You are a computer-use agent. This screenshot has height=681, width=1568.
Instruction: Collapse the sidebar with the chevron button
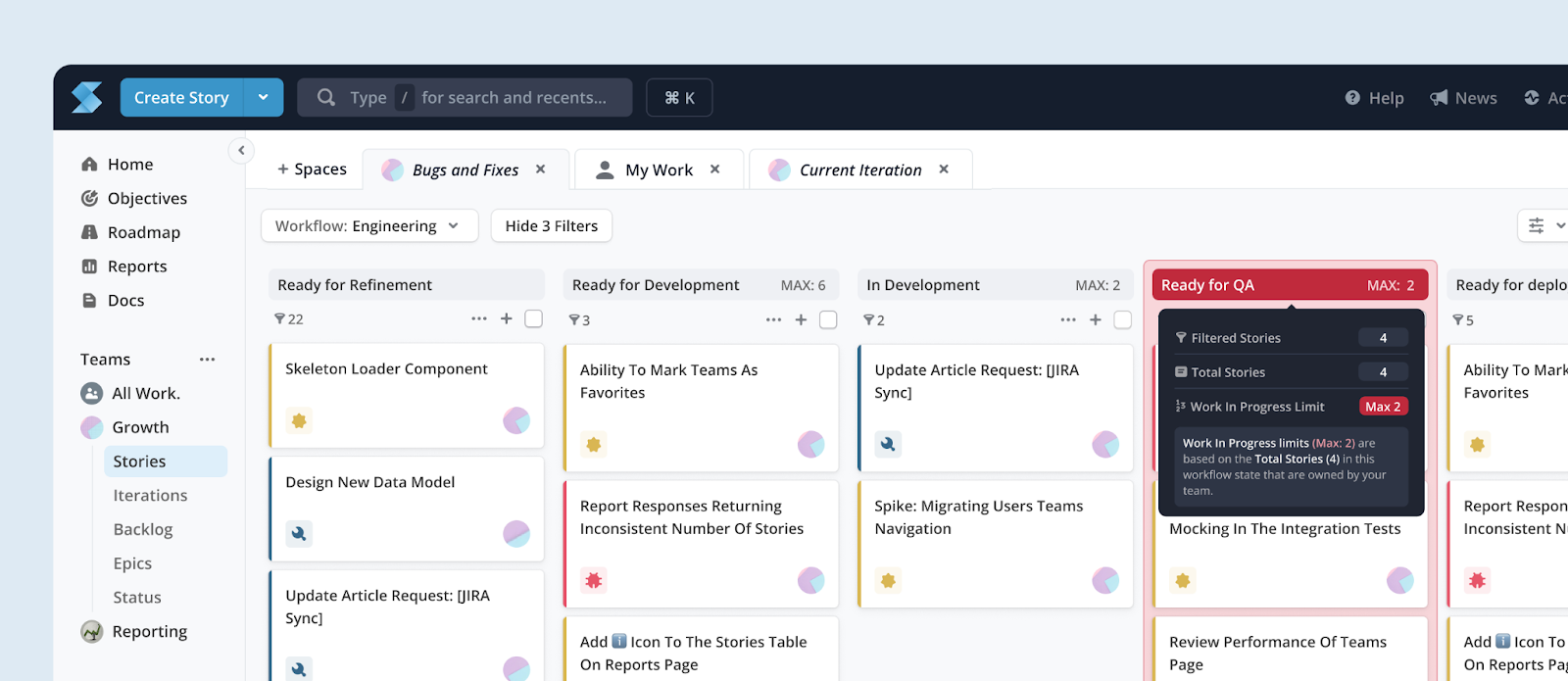(241, 150)
